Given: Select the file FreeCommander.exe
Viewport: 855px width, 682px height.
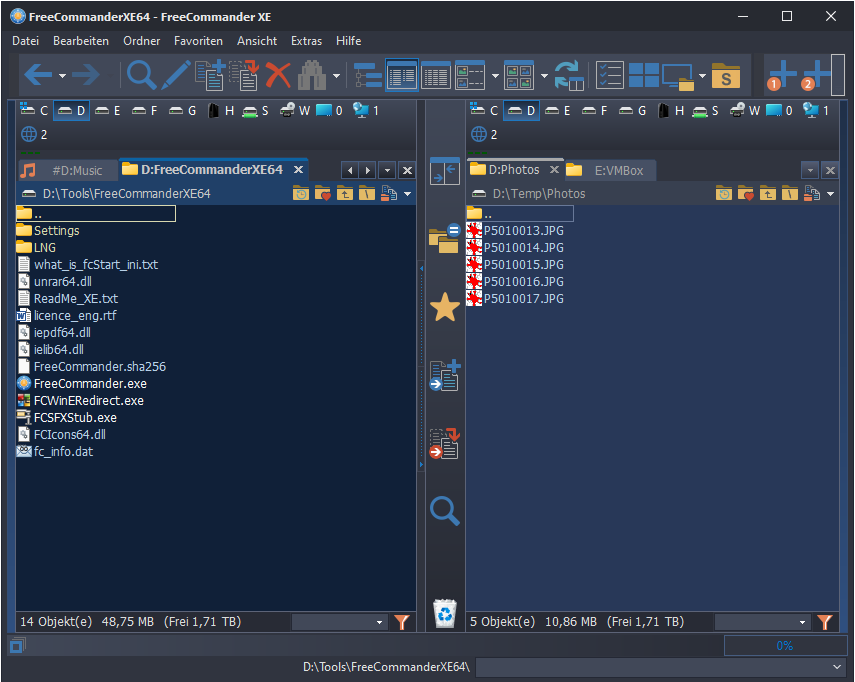Looking at the screenshot, I should tap(90, 384).
